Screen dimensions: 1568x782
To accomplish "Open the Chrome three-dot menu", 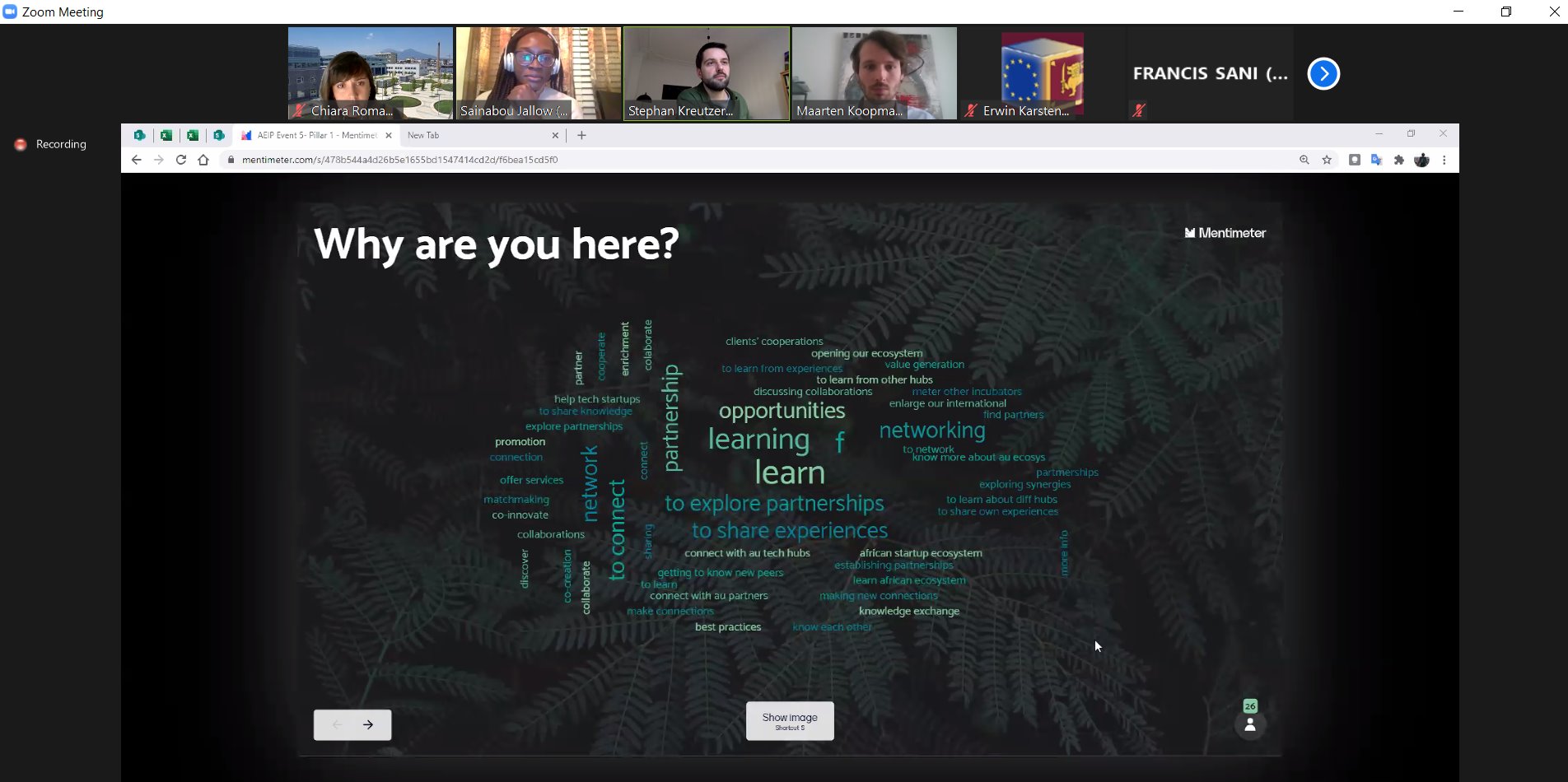I will pyautogui.click(x=1444, y=160).
